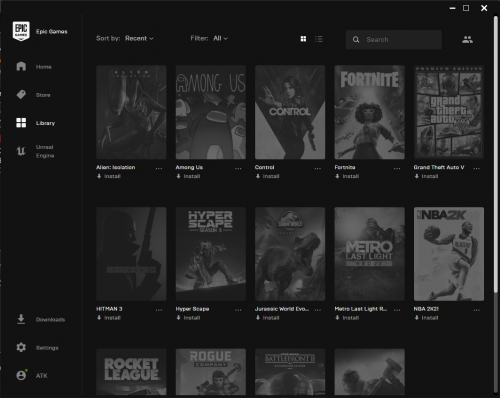The image size is (500, 398).
Task: Open the Settings gear icon
Action: (x=21, y=347)
